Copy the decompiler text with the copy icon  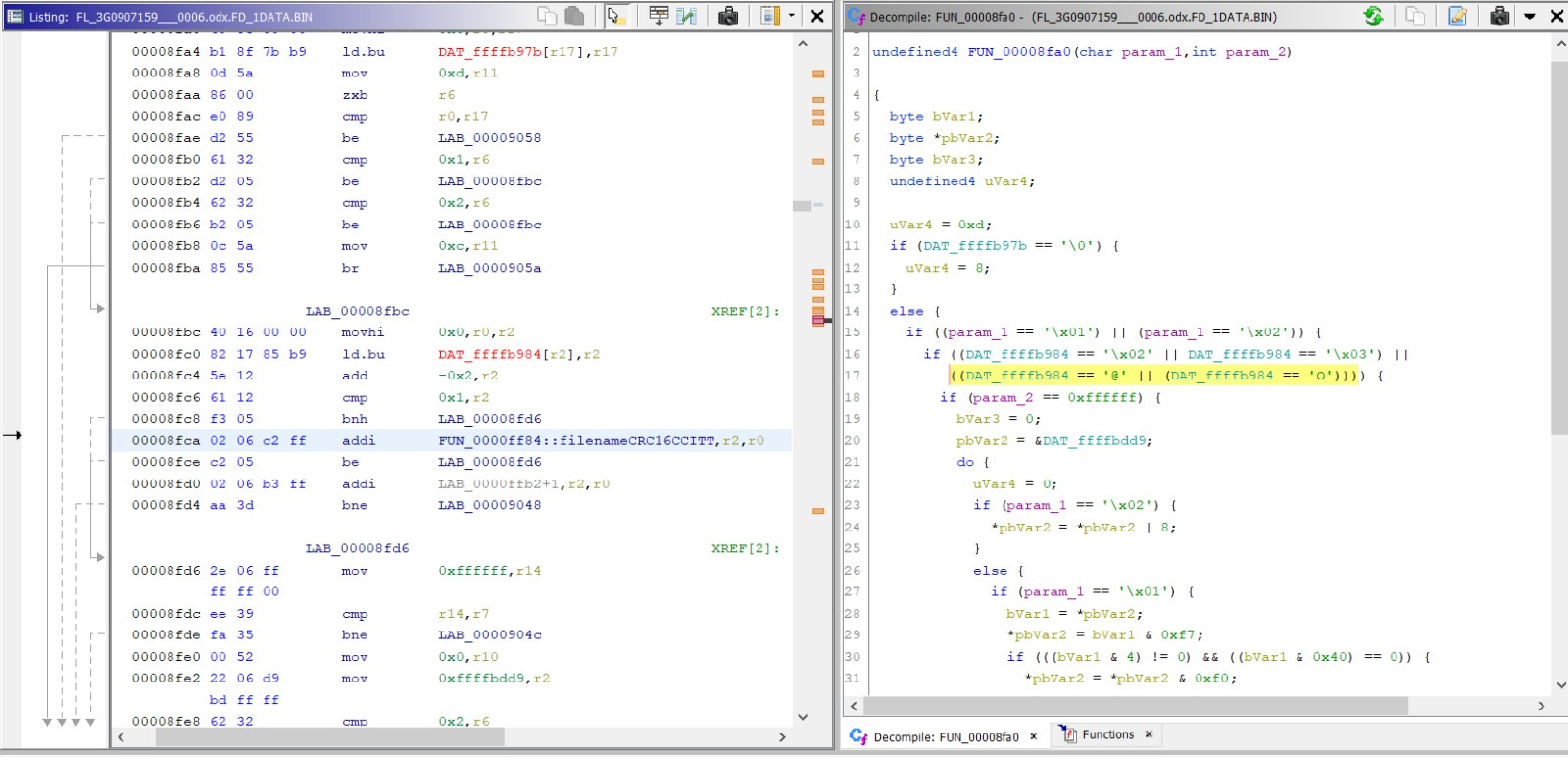tap(1415, 16)
